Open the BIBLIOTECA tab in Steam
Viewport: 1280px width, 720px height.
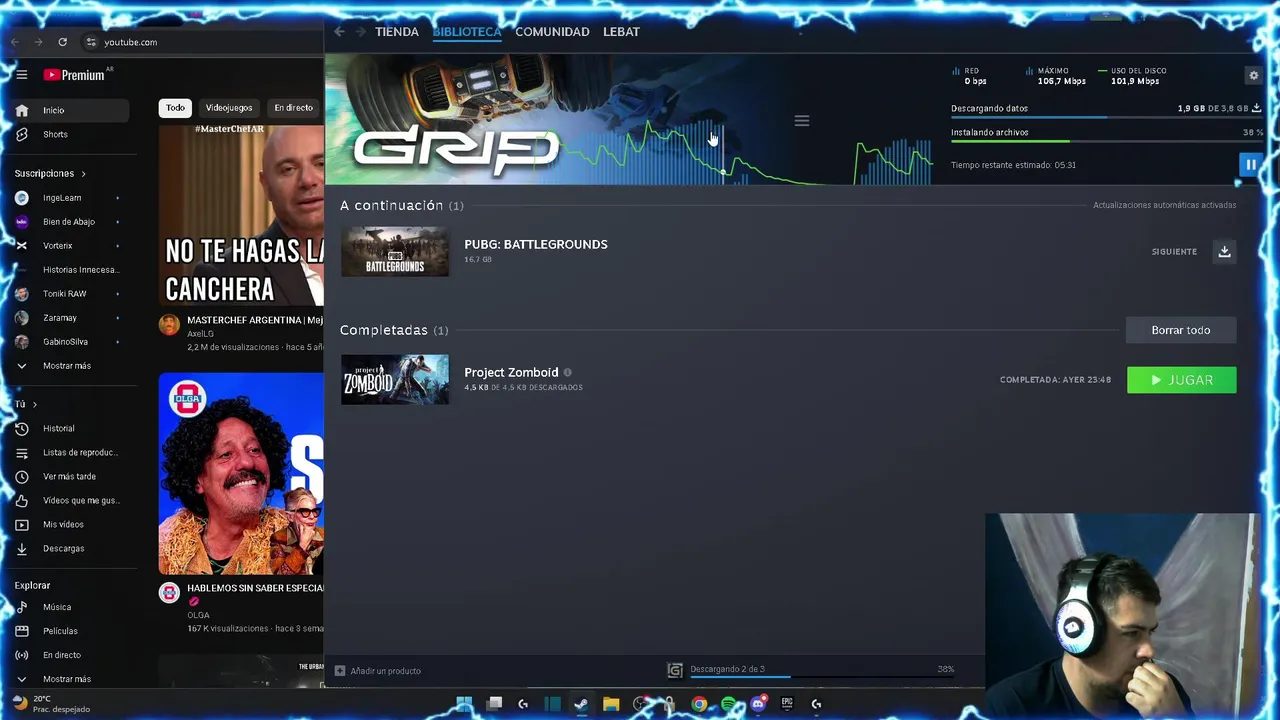[x=467, y=32]
